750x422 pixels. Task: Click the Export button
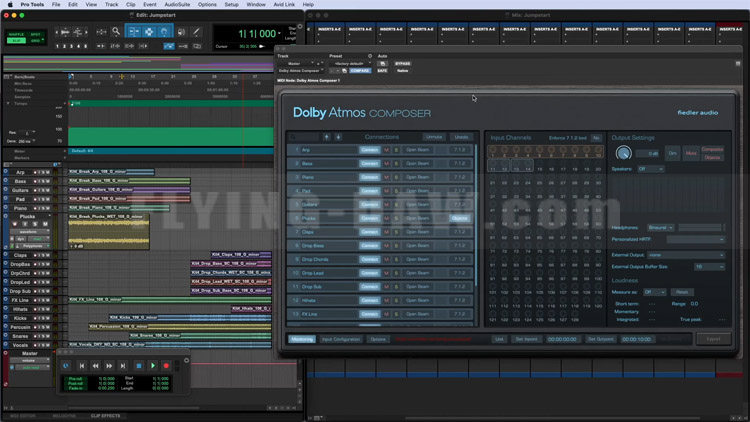[713, 339]
